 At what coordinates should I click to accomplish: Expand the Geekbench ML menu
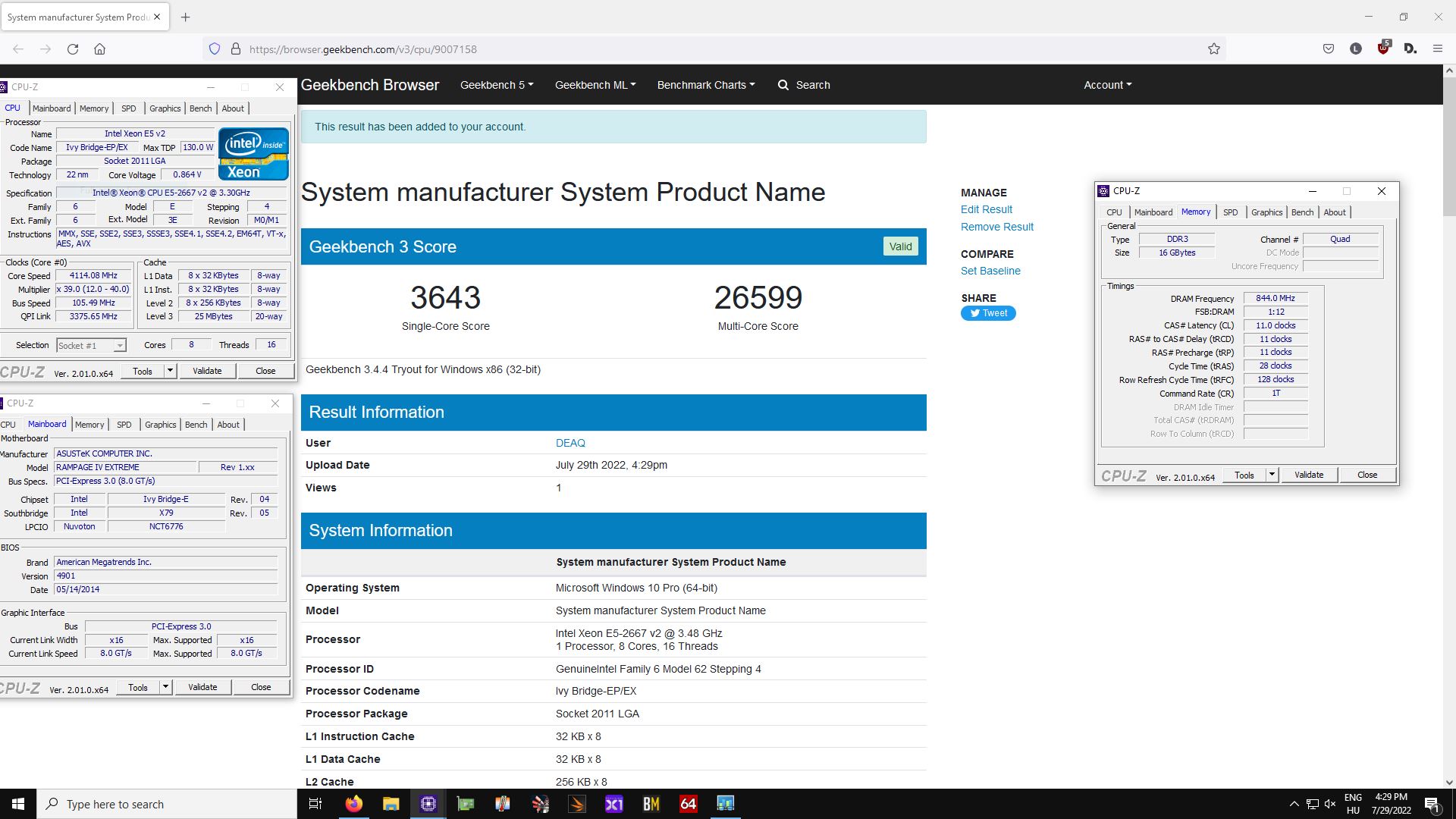pyautogui.click(x=595, y=85)
